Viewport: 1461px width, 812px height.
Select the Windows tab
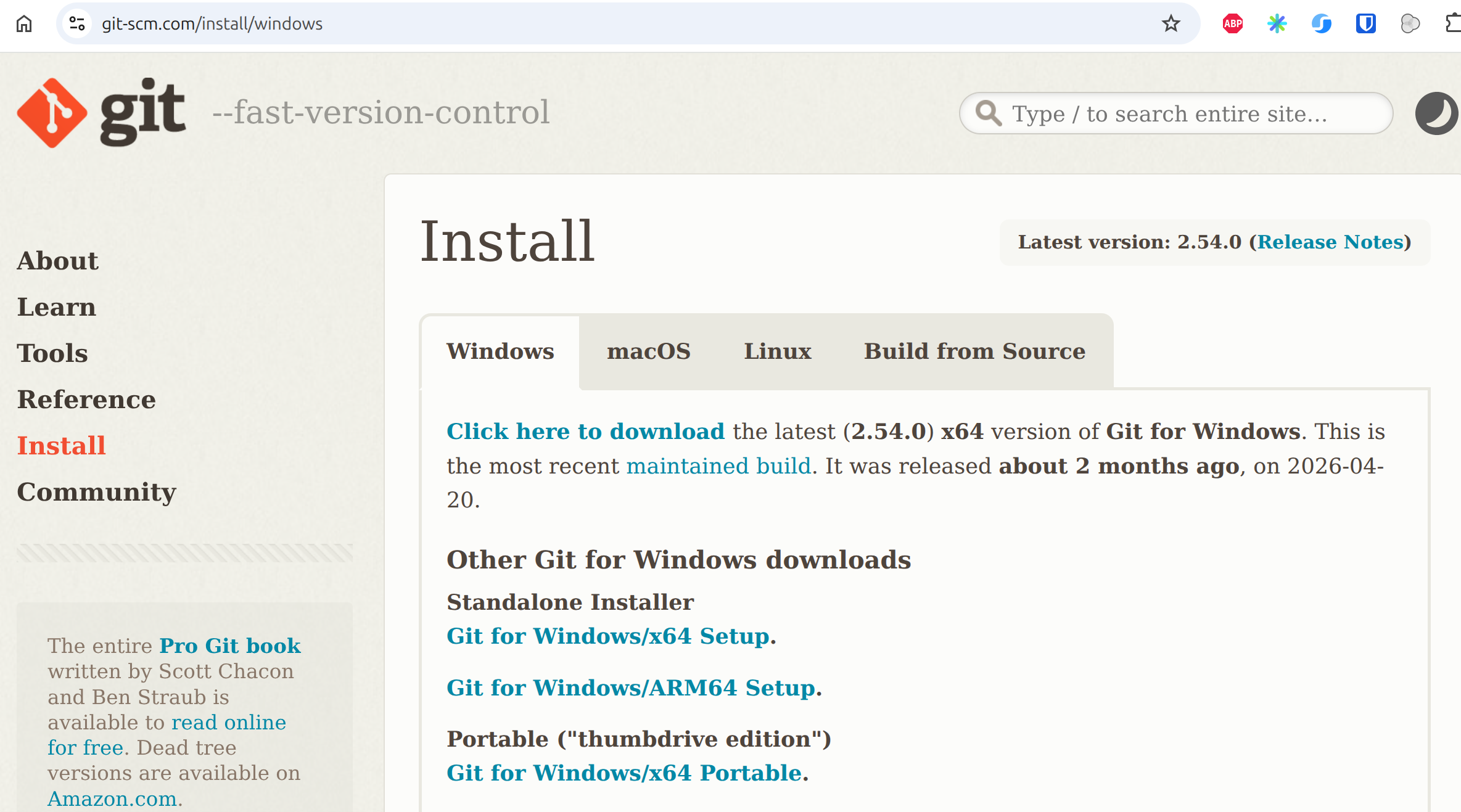click(x=500, y=351)
